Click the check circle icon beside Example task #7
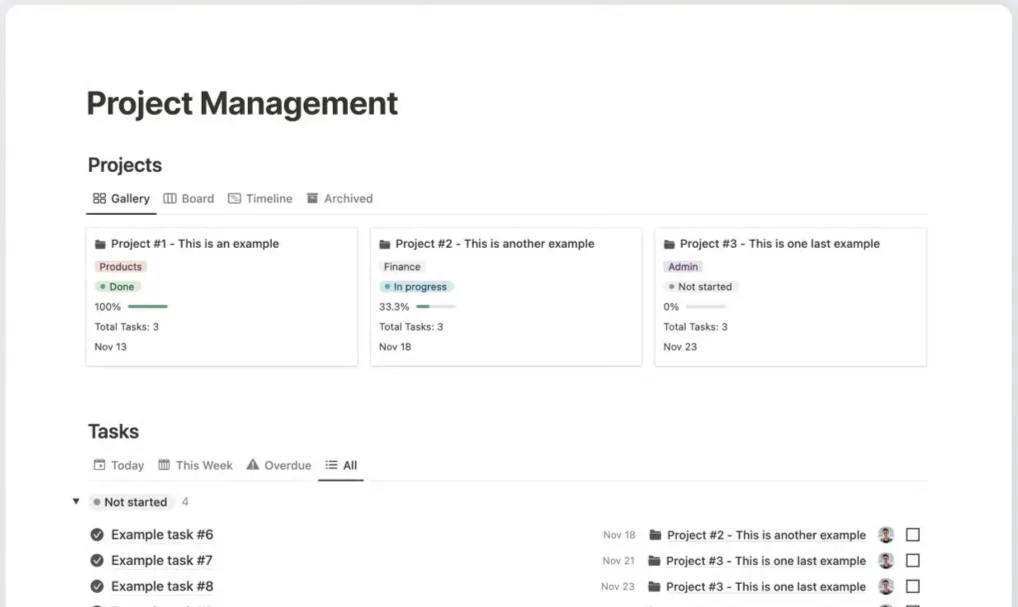This screenshot has width=1018, height=607. 97,561
